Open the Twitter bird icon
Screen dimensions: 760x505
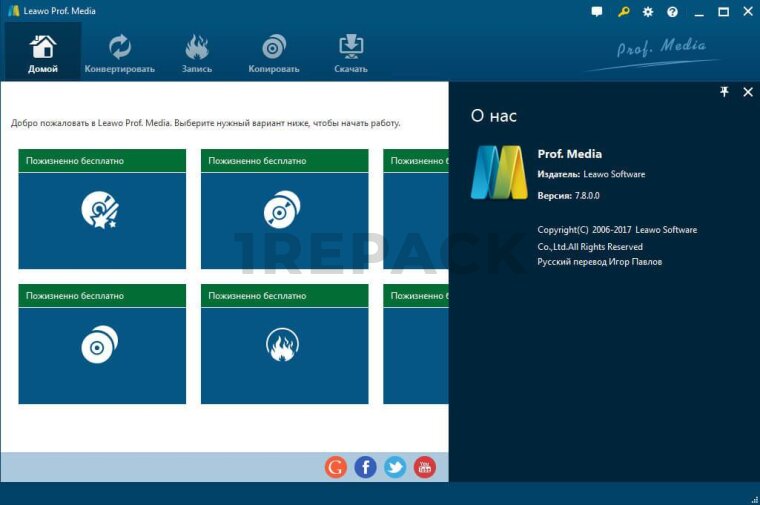(395, 467)
